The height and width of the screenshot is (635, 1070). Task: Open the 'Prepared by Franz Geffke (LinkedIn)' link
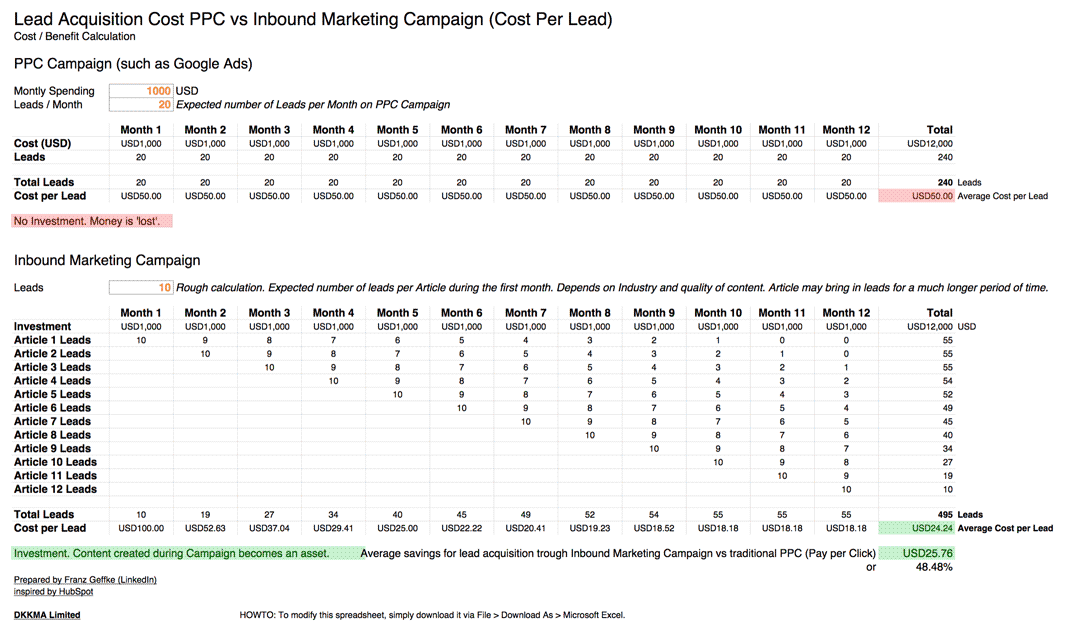(85, 580)
